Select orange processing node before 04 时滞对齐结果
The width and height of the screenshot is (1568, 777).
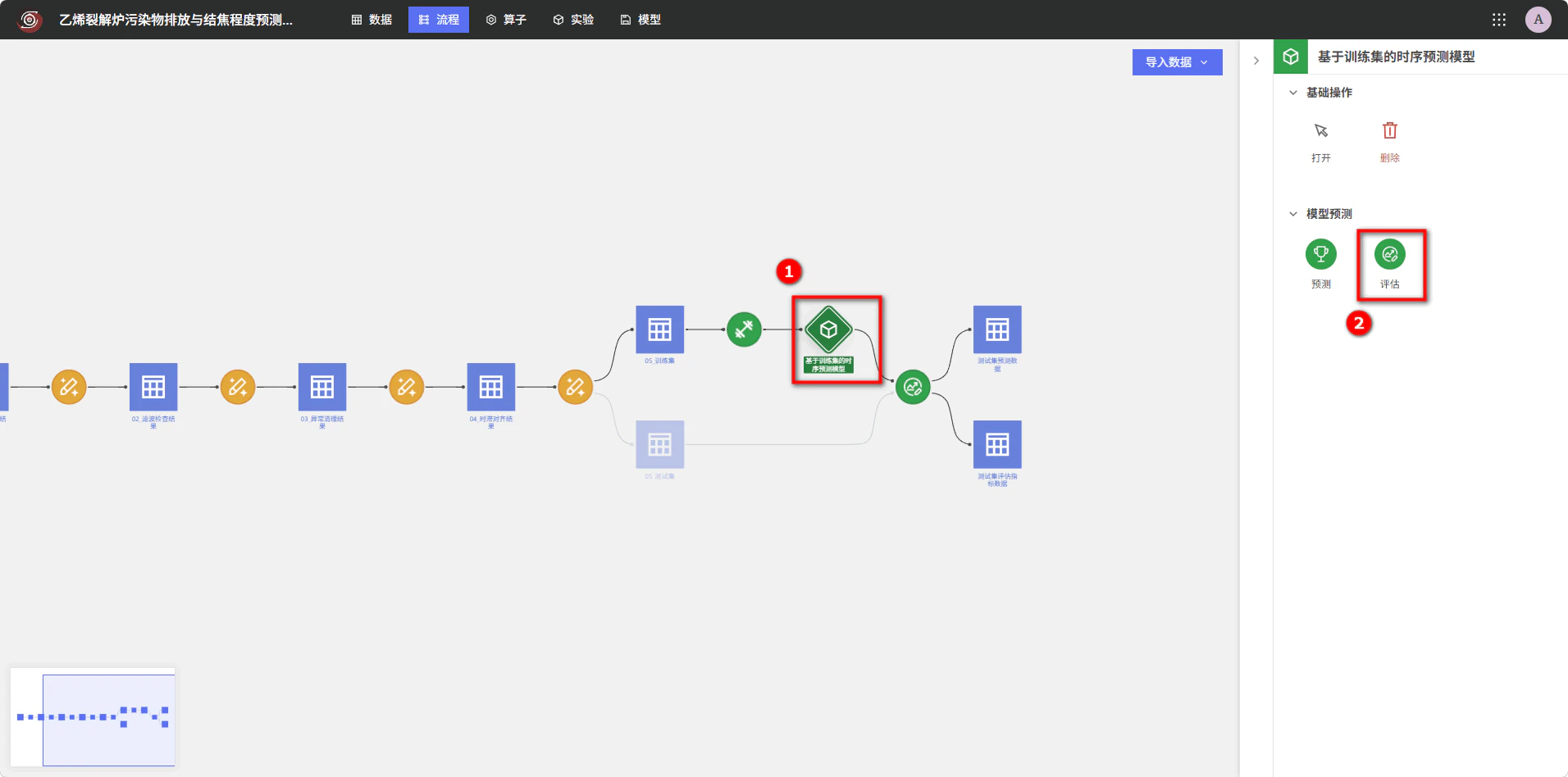[407, 387]
